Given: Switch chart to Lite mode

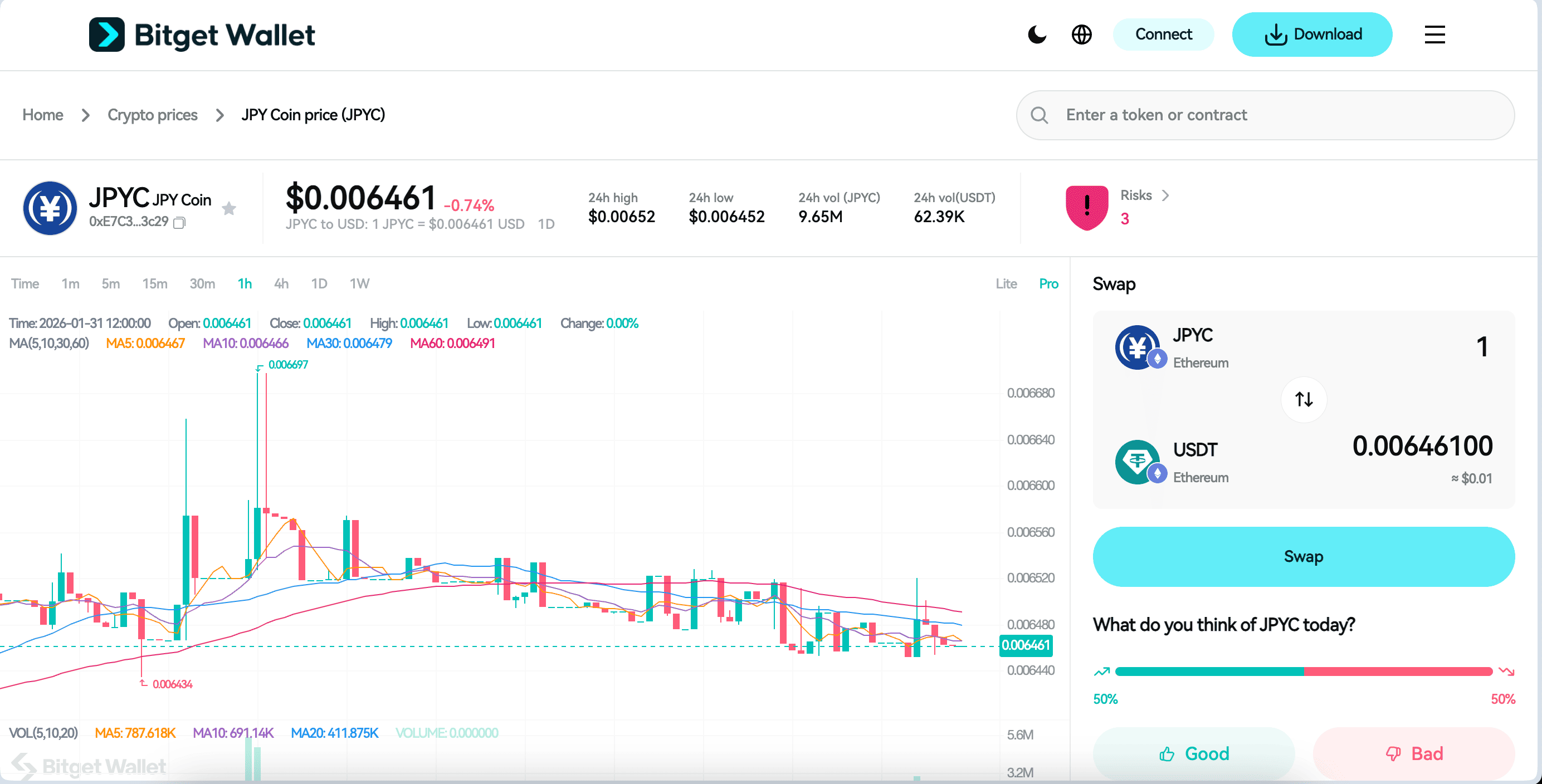Looking at the screenshot, I should (x=1006, y=283).
